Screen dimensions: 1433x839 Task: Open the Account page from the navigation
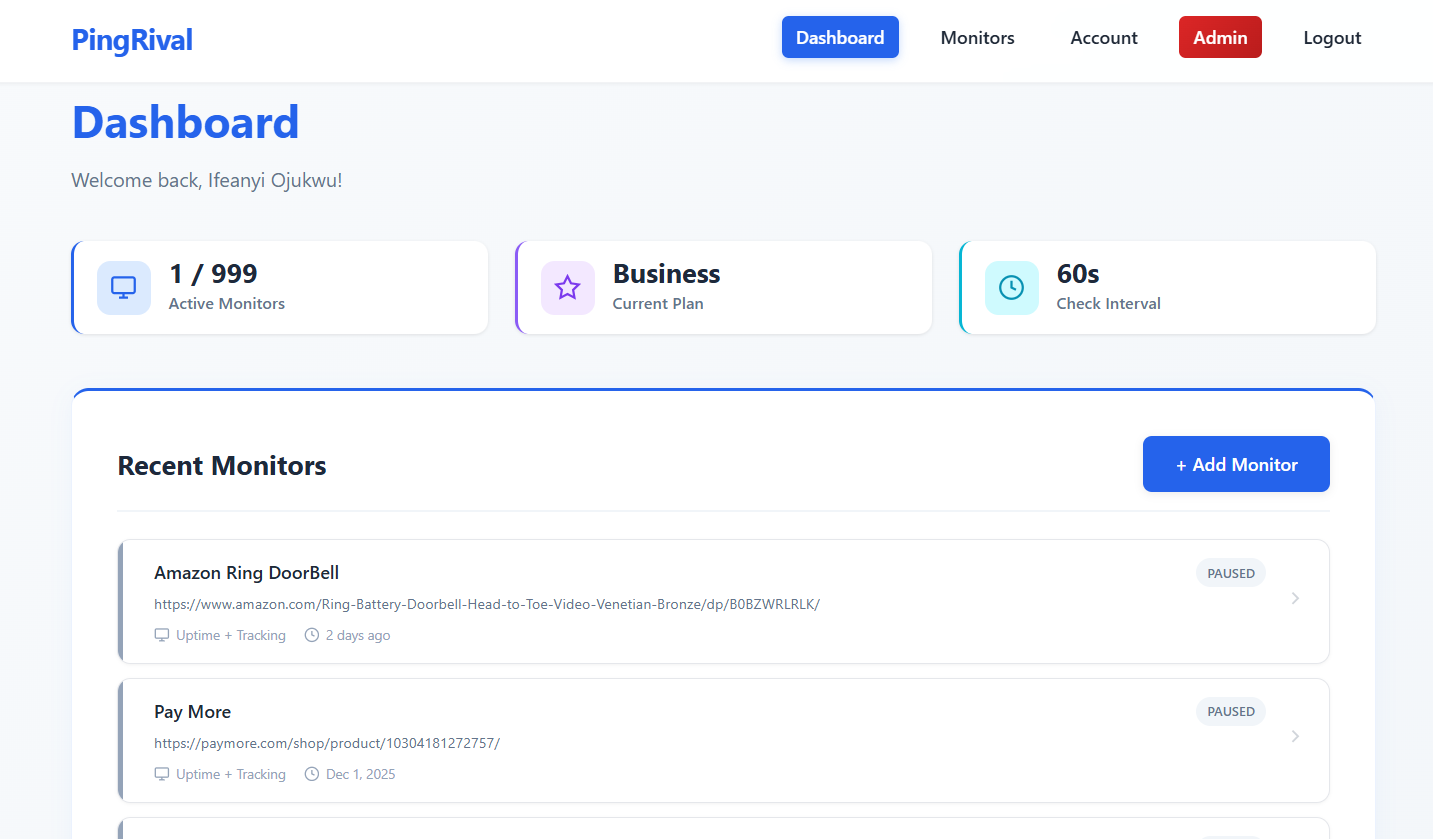(1103, 37)
